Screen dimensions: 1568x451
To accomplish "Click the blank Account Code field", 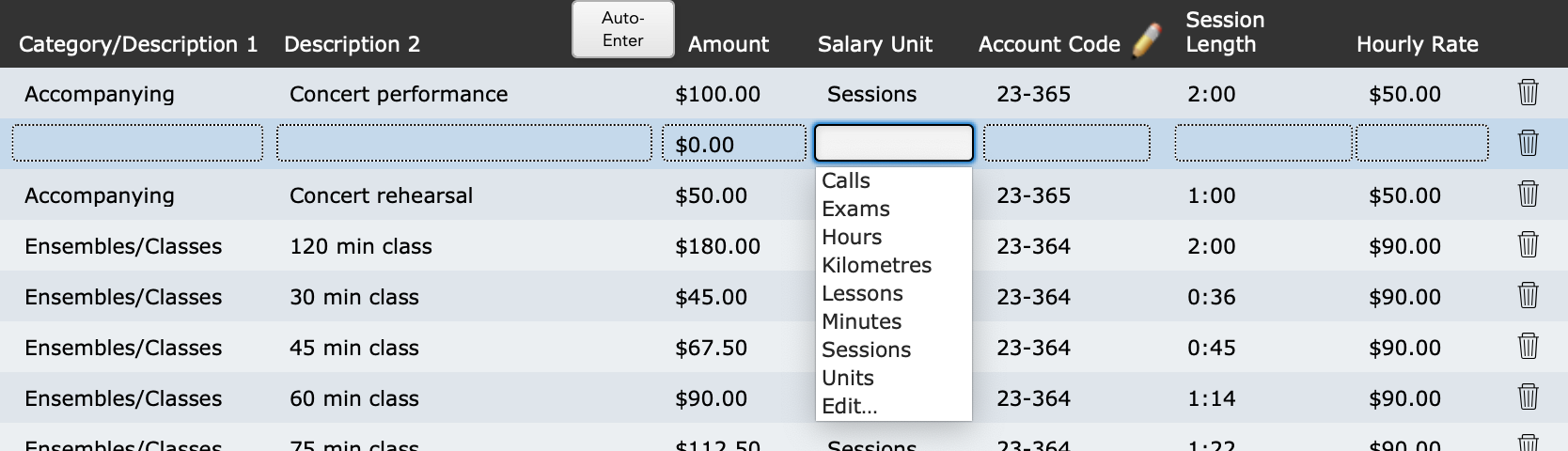I will pyautogui.click(x=1067, y=143).
